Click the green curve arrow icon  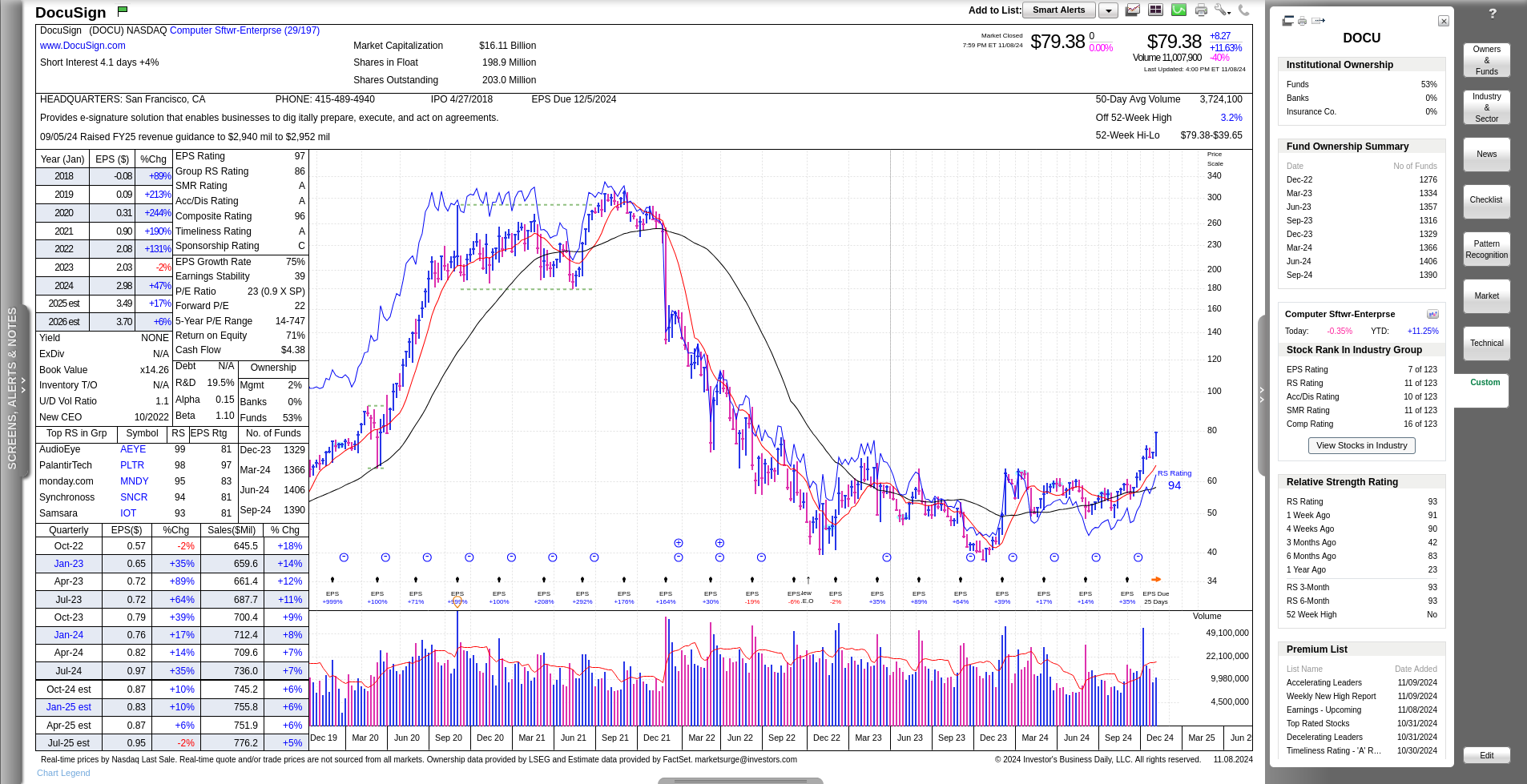(x=1178, y=10)
